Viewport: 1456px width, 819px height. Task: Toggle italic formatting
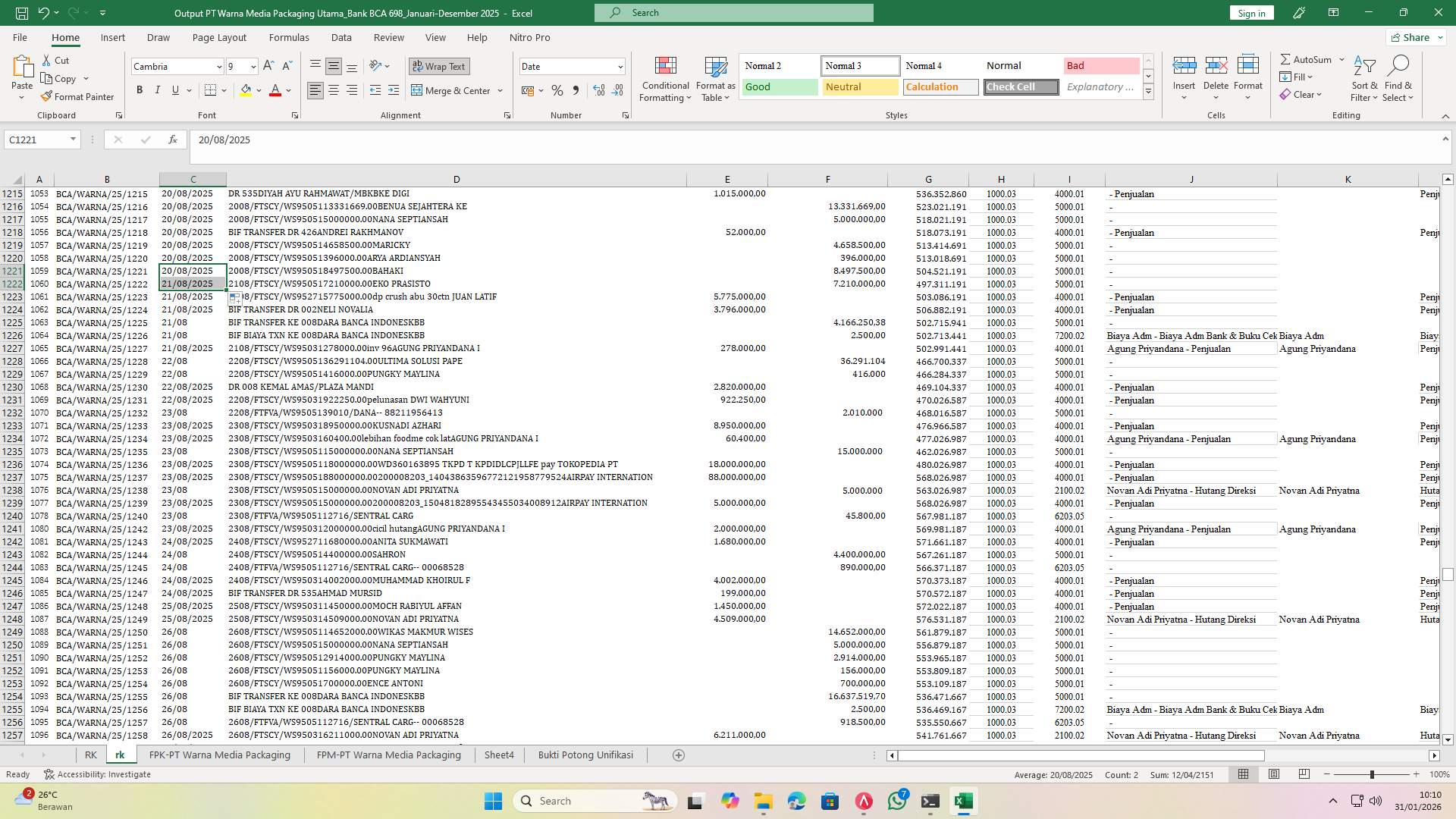[x=158, y=89]
